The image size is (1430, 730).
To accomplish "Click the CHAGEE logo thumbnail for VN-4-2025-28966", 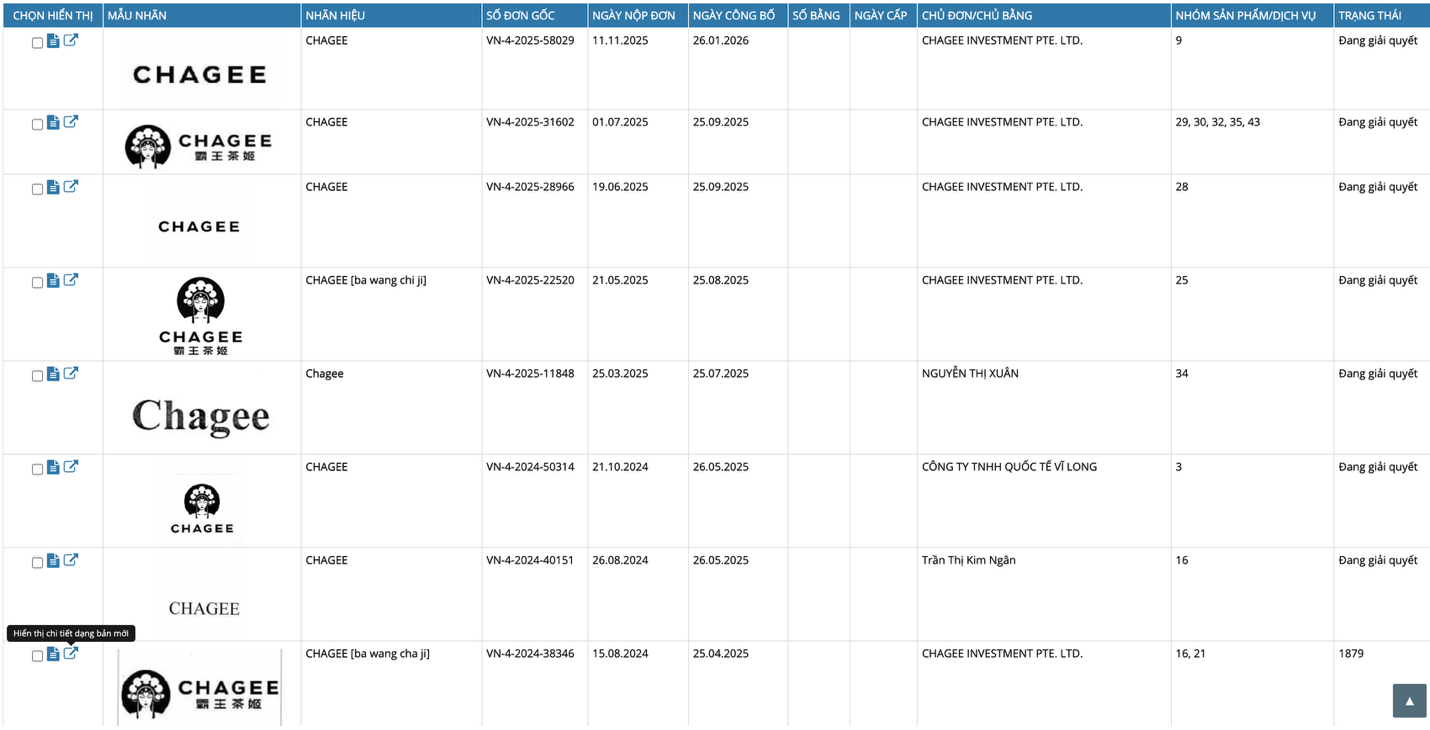I will pos(199,226).
